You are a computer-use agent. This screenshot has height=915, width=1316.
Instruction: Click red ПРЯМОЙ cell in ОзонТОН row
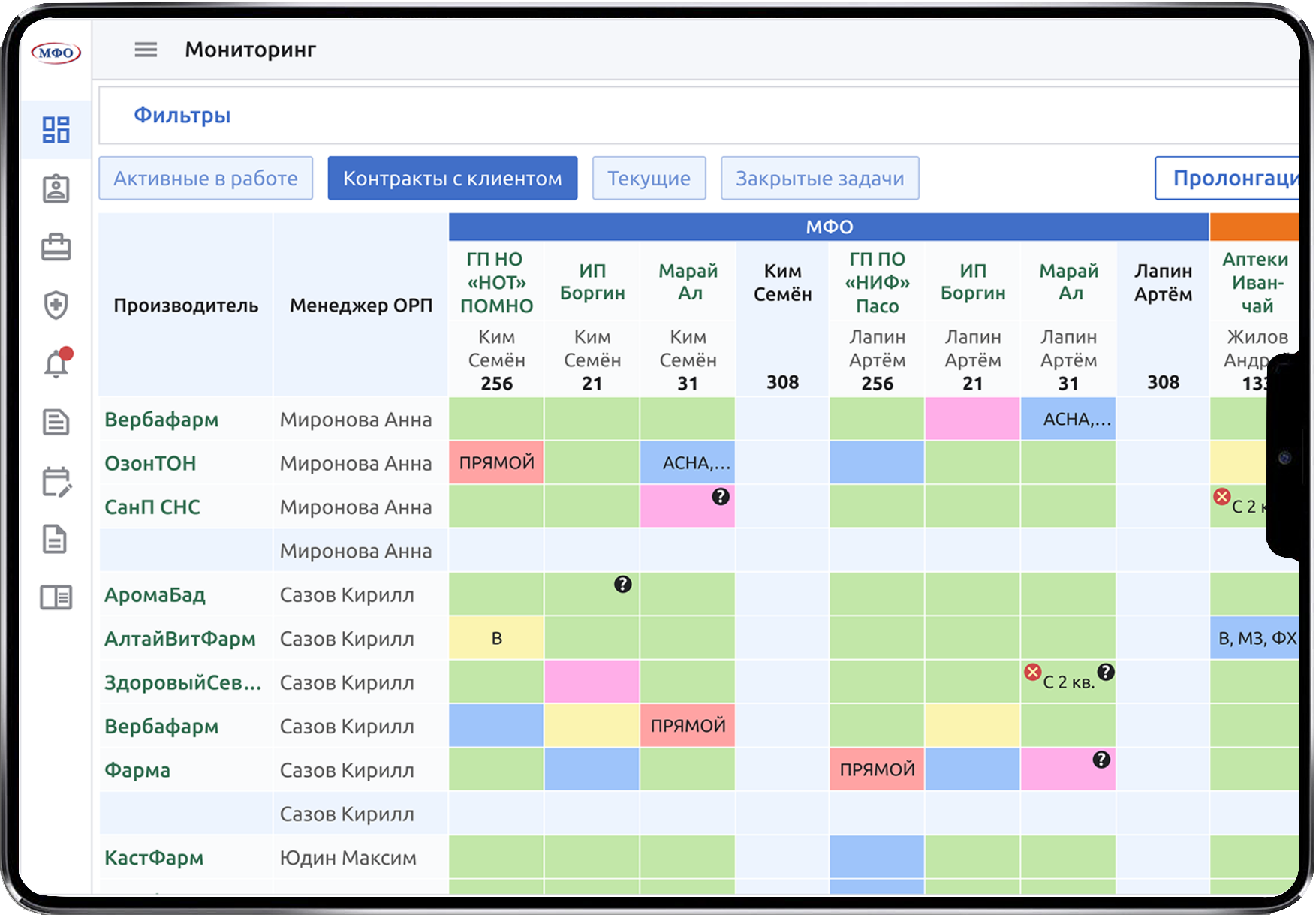coord(496,463)
